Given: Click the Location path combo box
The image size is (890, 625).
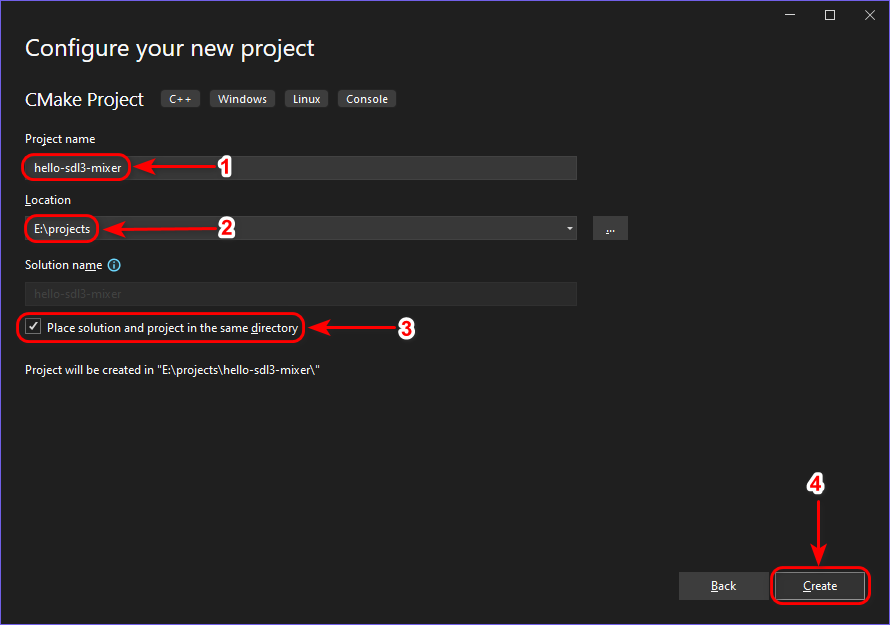Looking at the screenshot, I should 300,229.
